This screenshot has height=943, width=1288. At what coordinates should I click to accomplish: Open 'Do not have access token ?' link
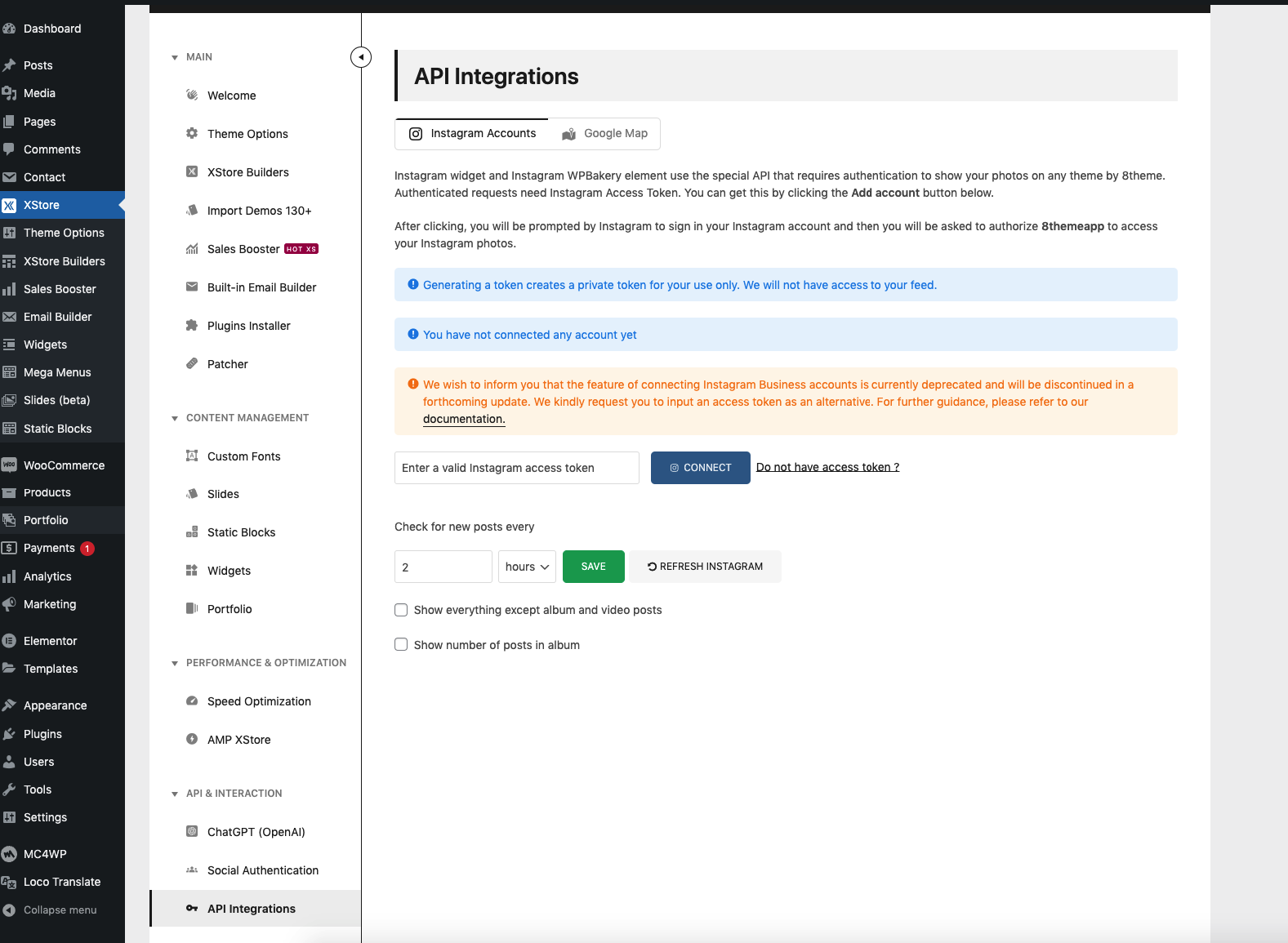[827, 467]
